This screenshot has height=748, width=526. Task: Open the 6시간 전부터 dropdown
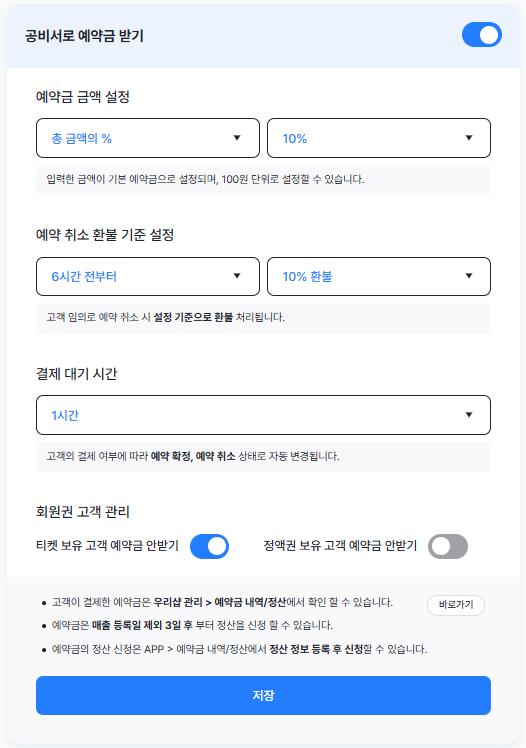[148, 276]
